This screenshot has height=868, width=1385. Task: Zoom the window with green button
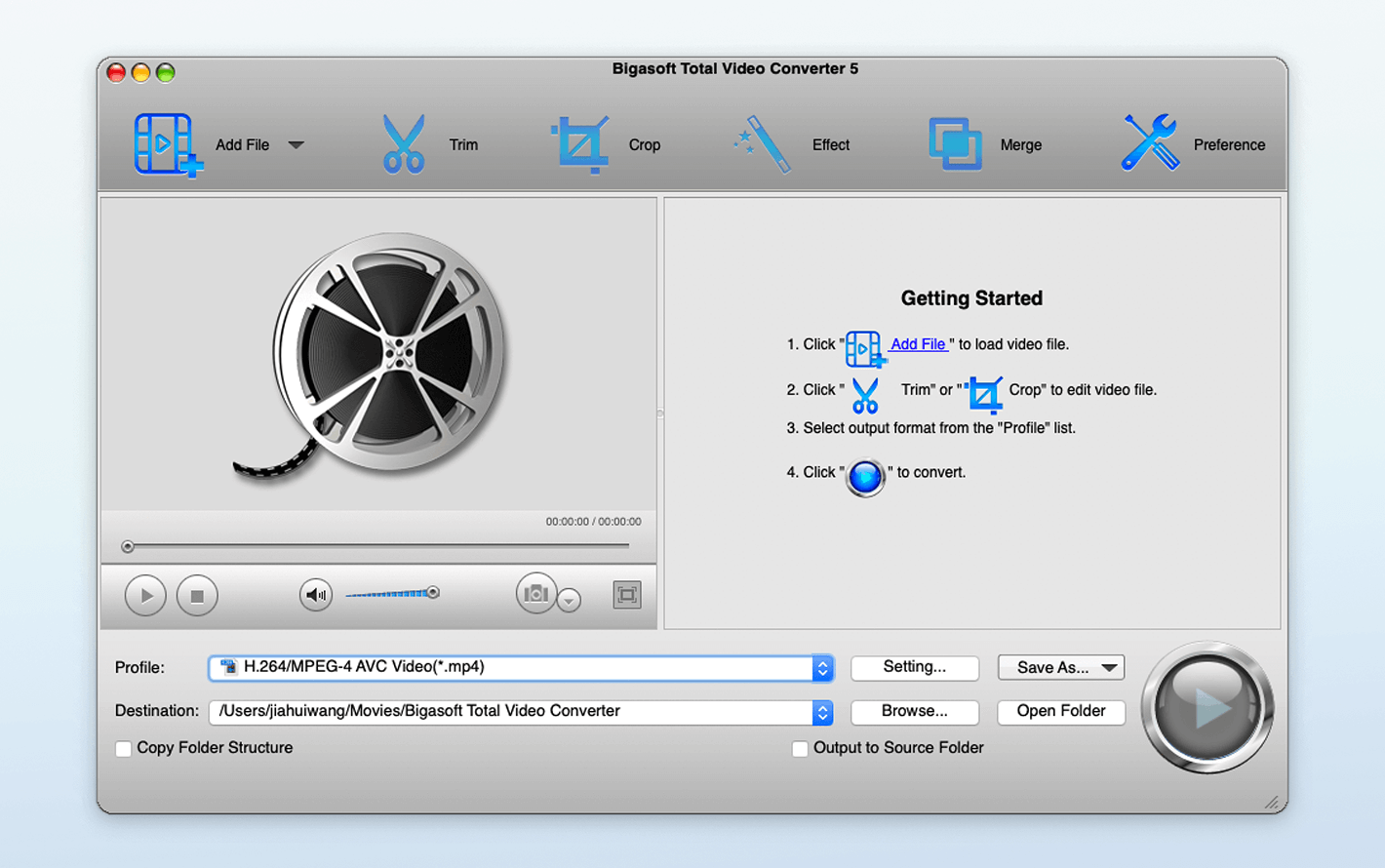166,72
